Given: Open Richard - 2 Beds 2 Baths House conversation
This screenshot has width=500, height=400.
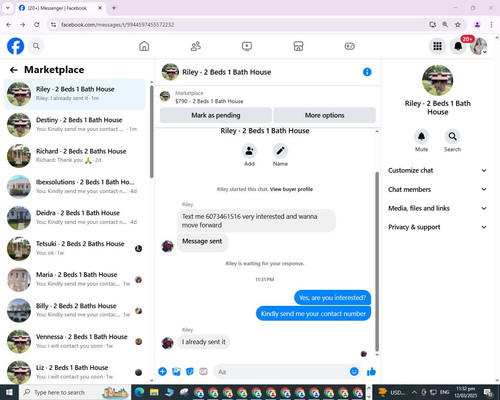Looking at the screenshot, I should coord(75,156).
